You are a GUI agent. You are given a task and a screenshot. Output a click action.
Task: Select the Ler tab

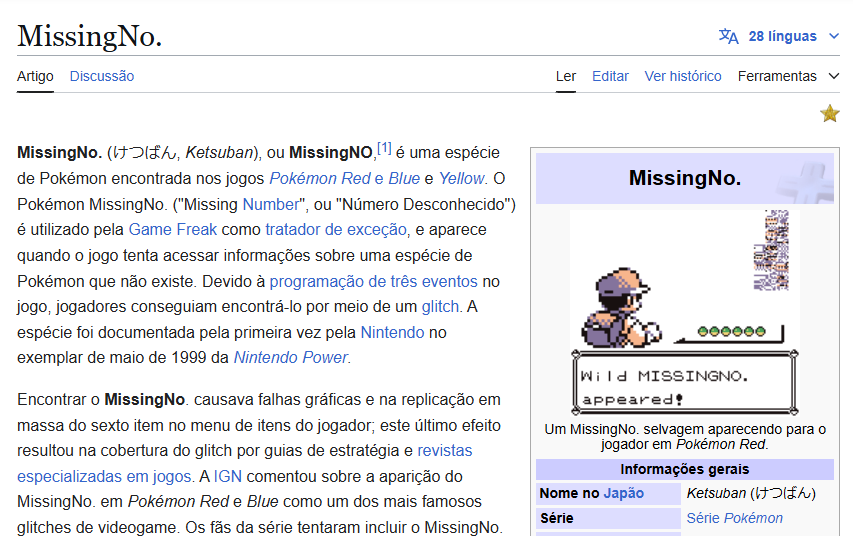click(x=566, y=76)
